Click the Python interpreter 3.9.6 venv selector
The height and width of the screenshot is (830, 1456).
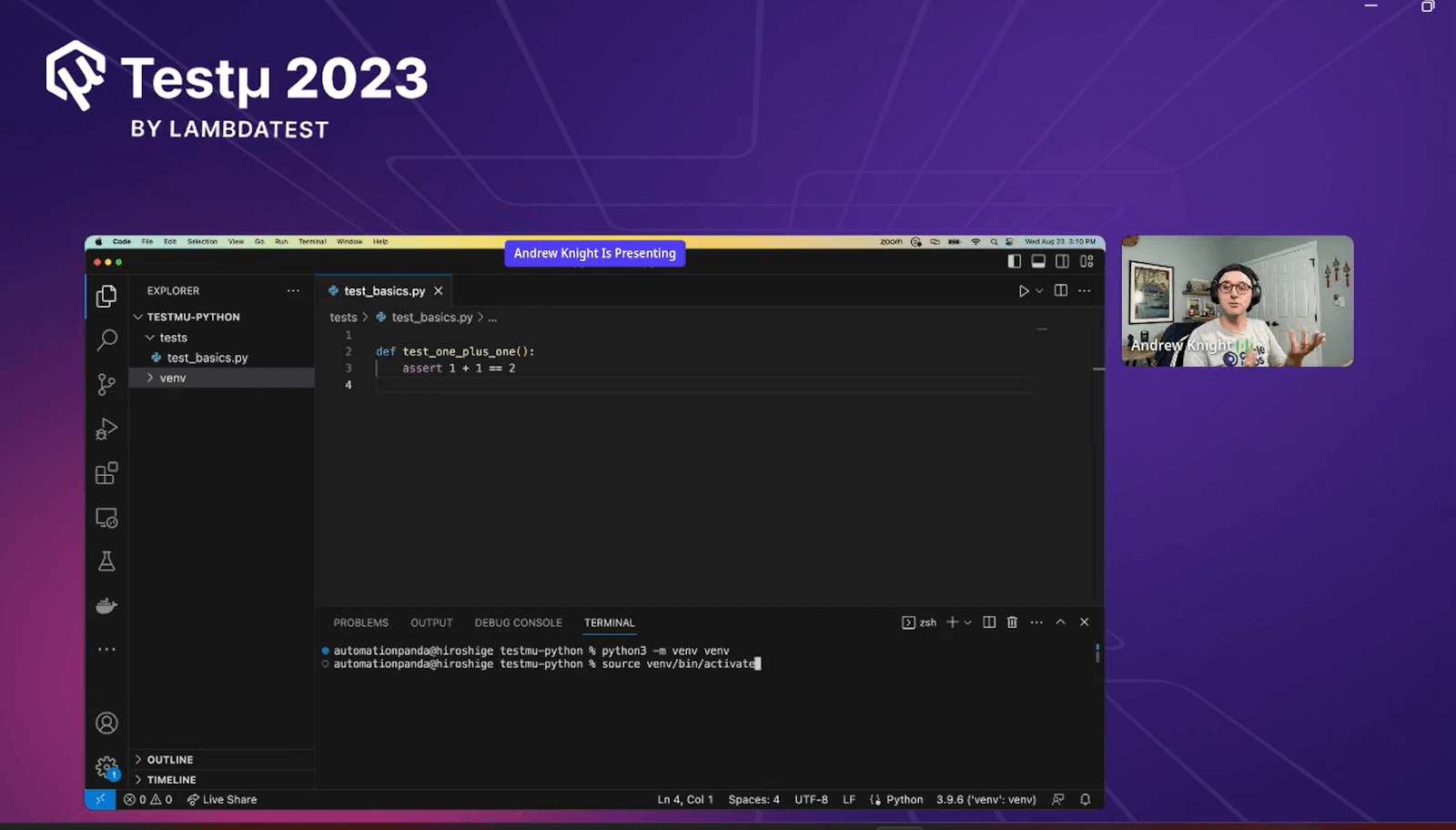click(x=986, y=800)
